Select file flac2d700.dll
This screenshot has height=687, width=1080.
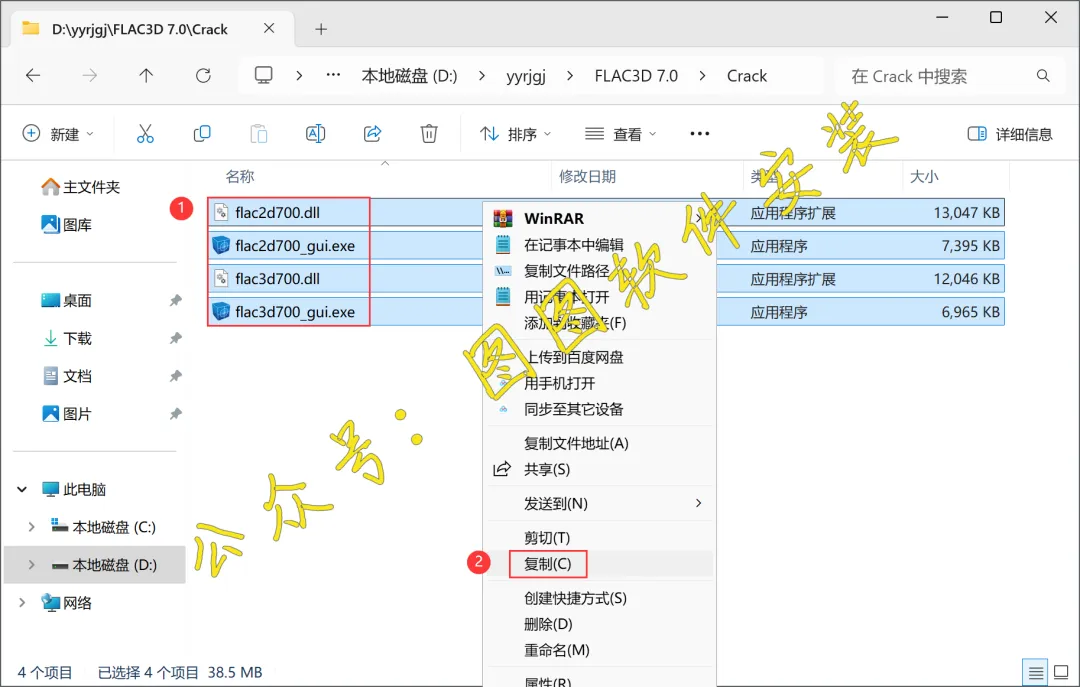278,213
